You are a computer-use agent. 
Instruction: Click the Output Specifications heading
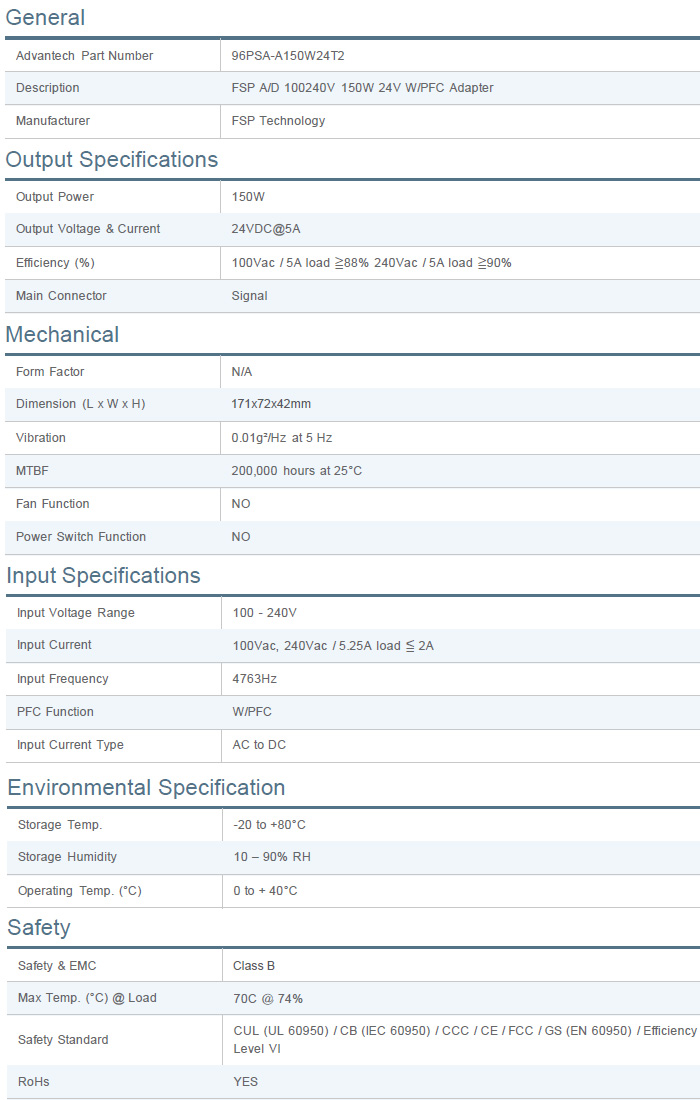click(x=111, y=160)
